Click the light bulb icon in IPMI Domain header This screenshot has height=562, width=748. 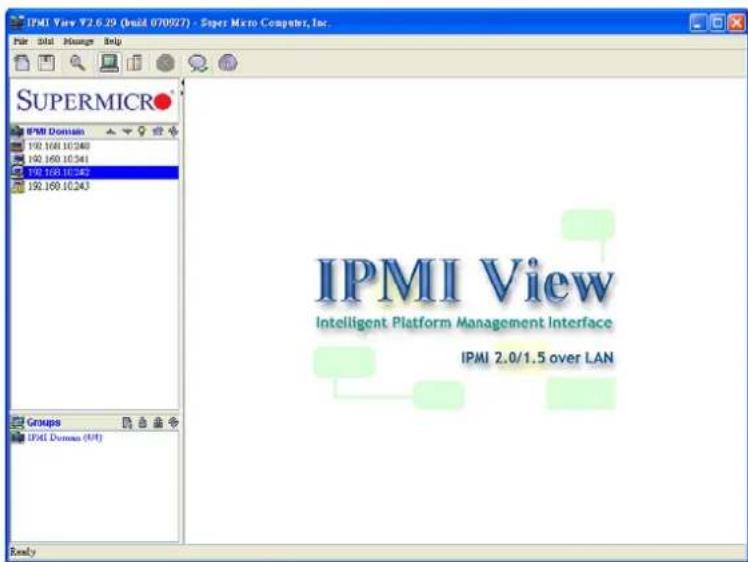point(142,131)
